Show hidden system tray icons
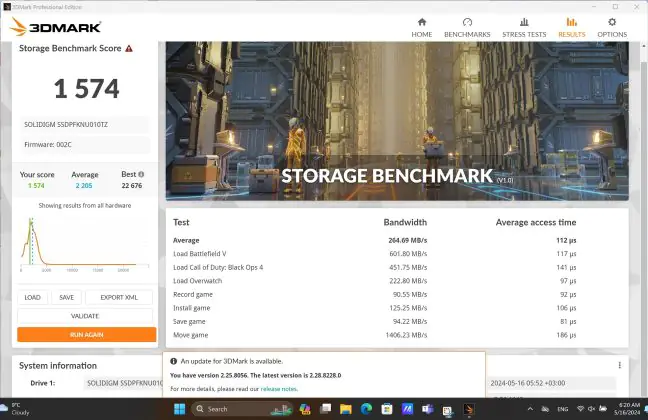 [530, 409]
